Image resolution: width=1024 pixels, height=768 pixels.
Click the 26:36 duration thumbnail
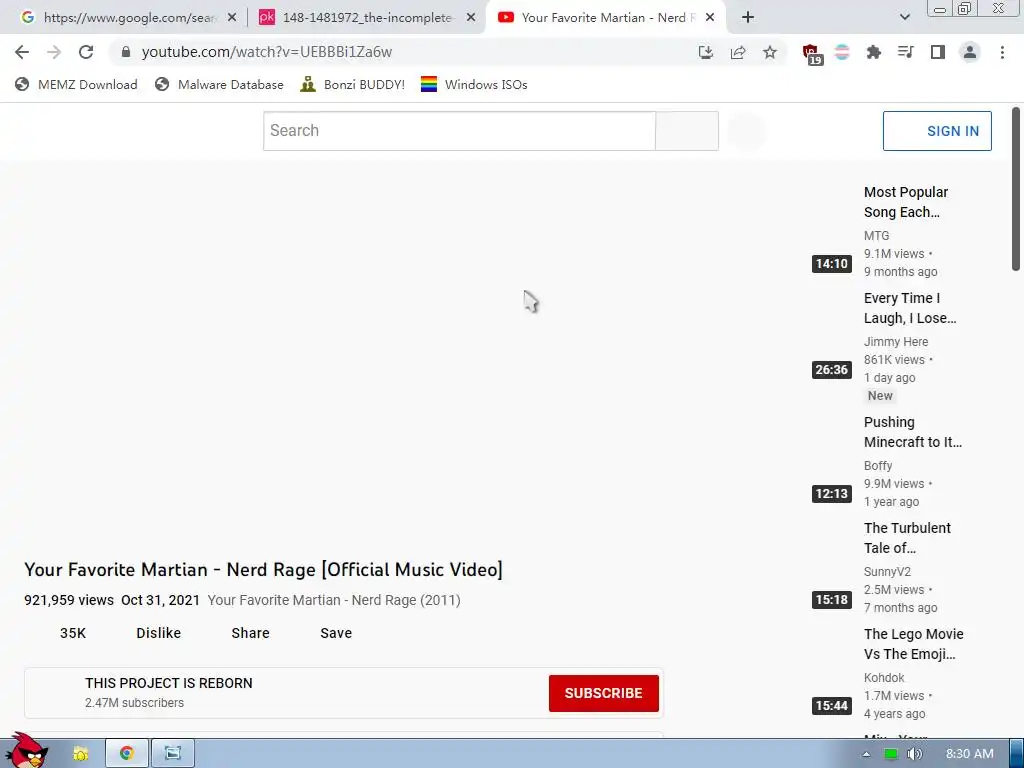[x=831, y=370]
